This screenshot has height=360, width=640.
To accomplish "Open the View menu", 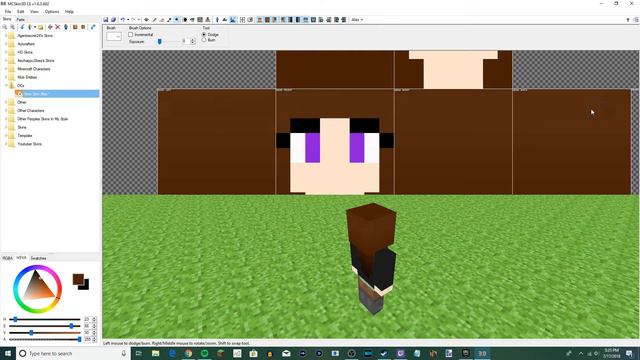I will [x=34, y=11].
